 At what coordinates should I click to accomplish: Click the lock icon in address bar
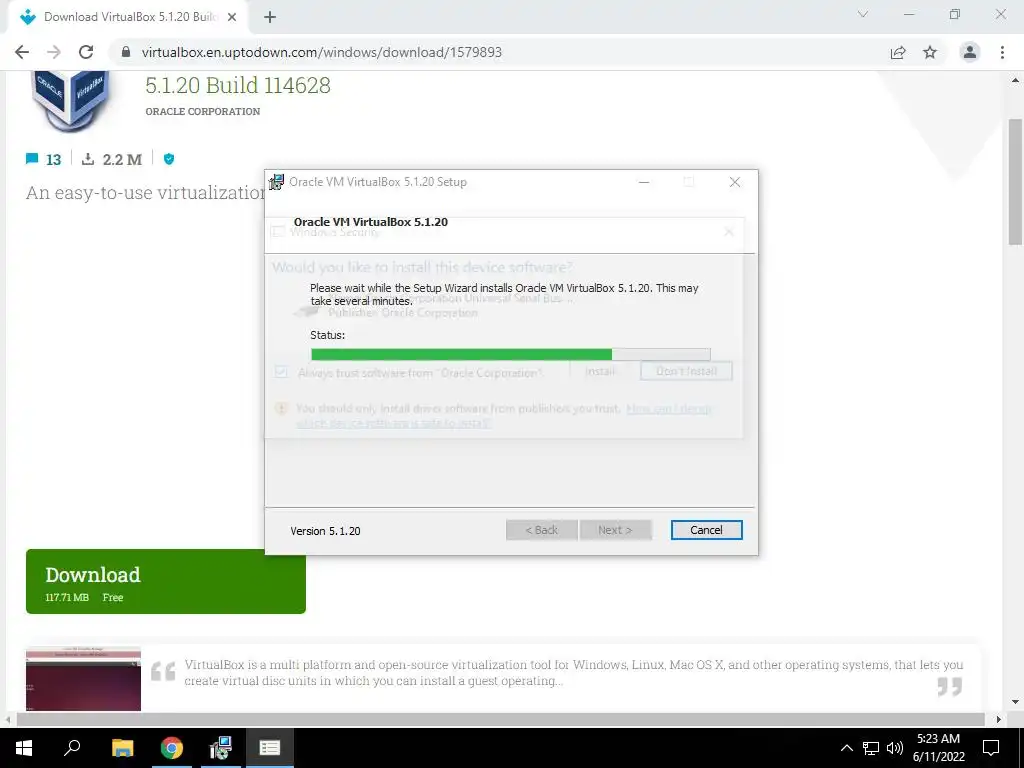(126, 52)
